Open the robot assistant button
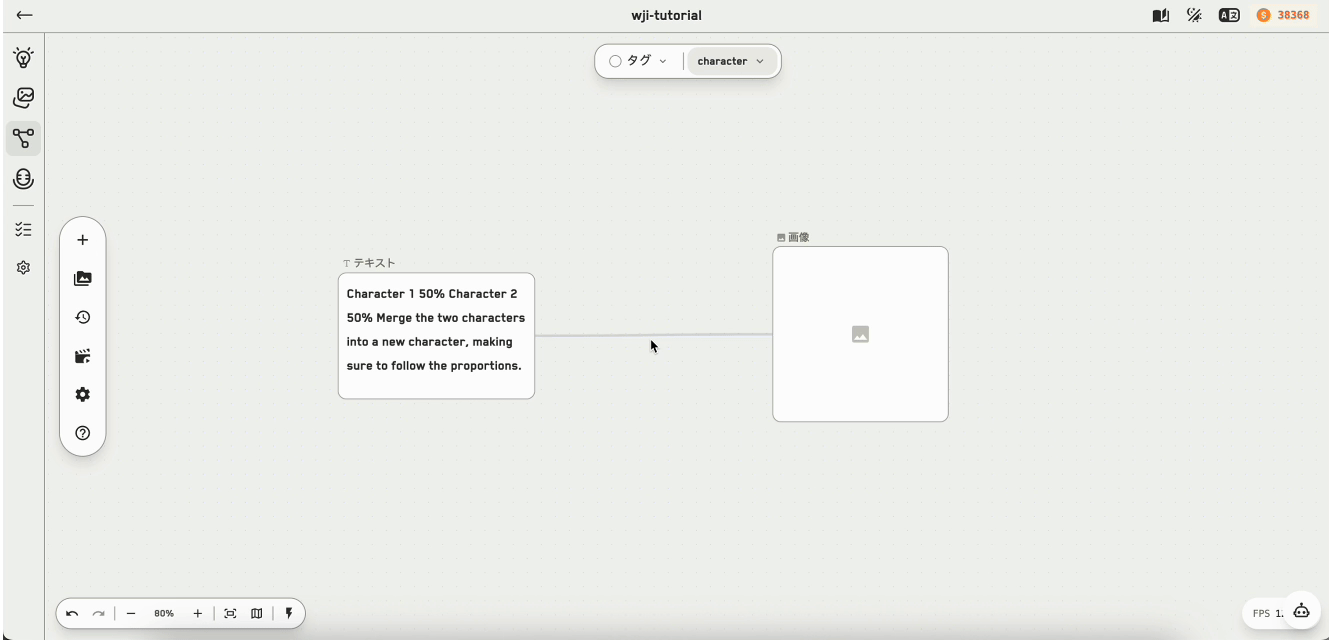This screenshot has height=640, width=1332. point(1301,611)
